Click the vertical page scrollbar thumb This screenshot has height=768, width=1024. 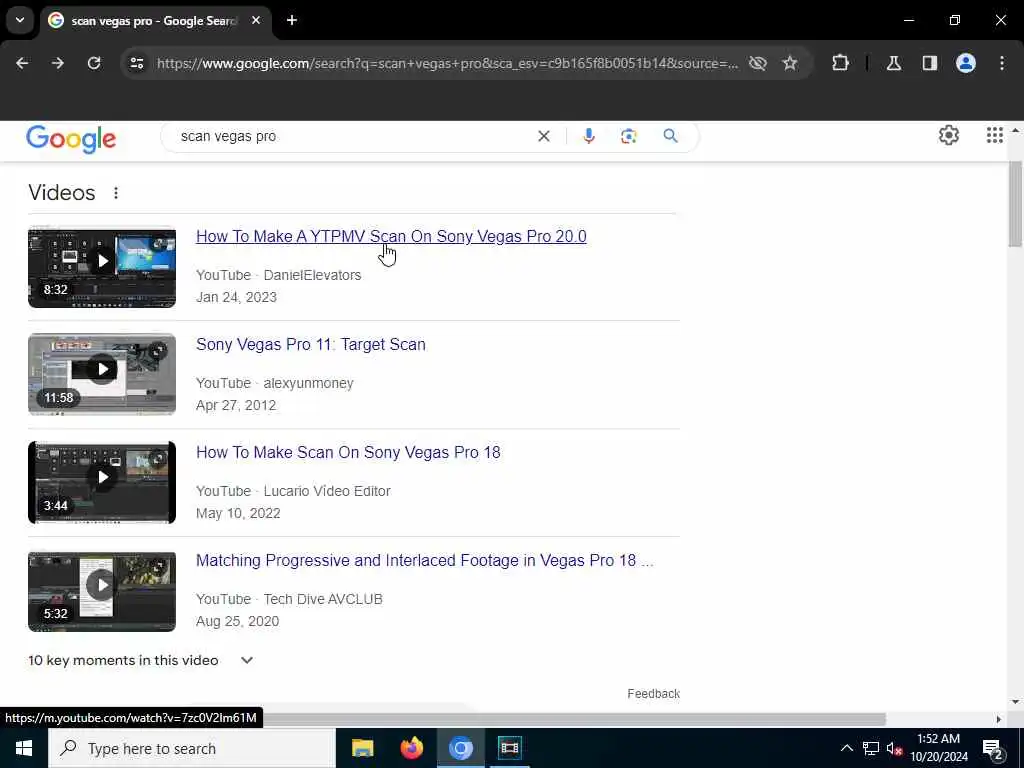pyautogui.click(x=1015, y=203)
